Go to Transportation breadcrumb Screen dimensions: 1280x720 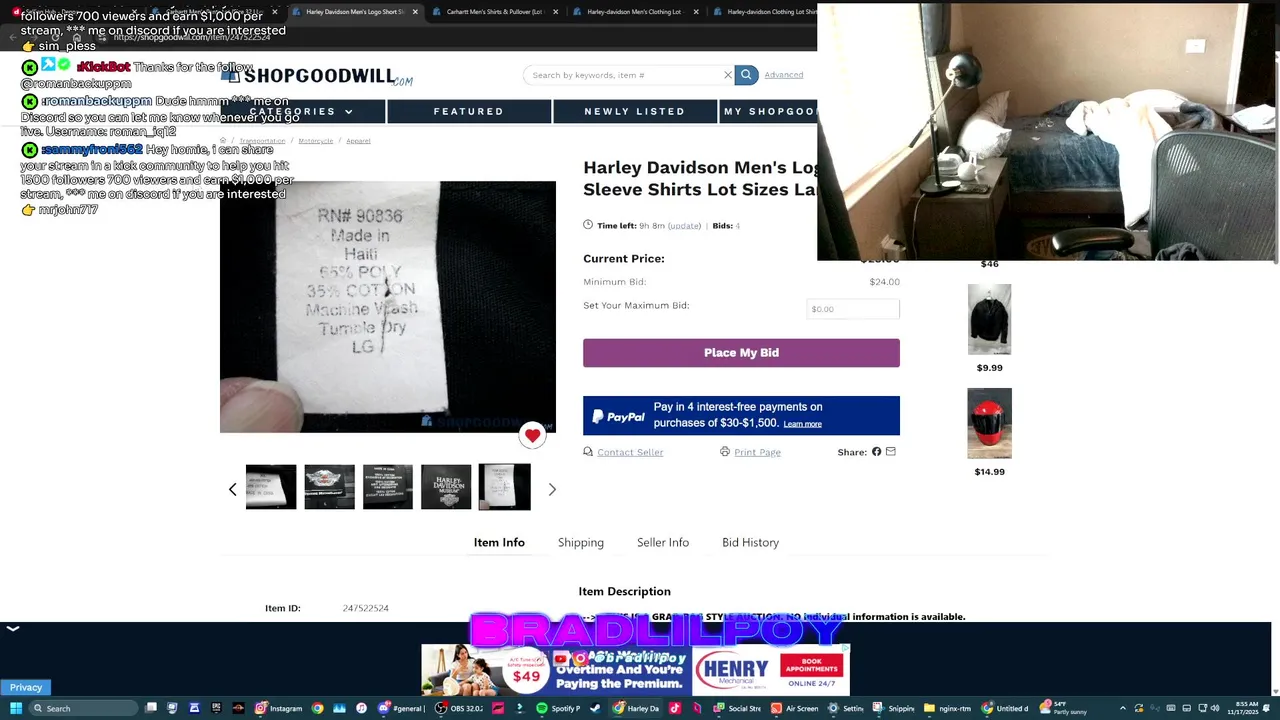(262, 141)
